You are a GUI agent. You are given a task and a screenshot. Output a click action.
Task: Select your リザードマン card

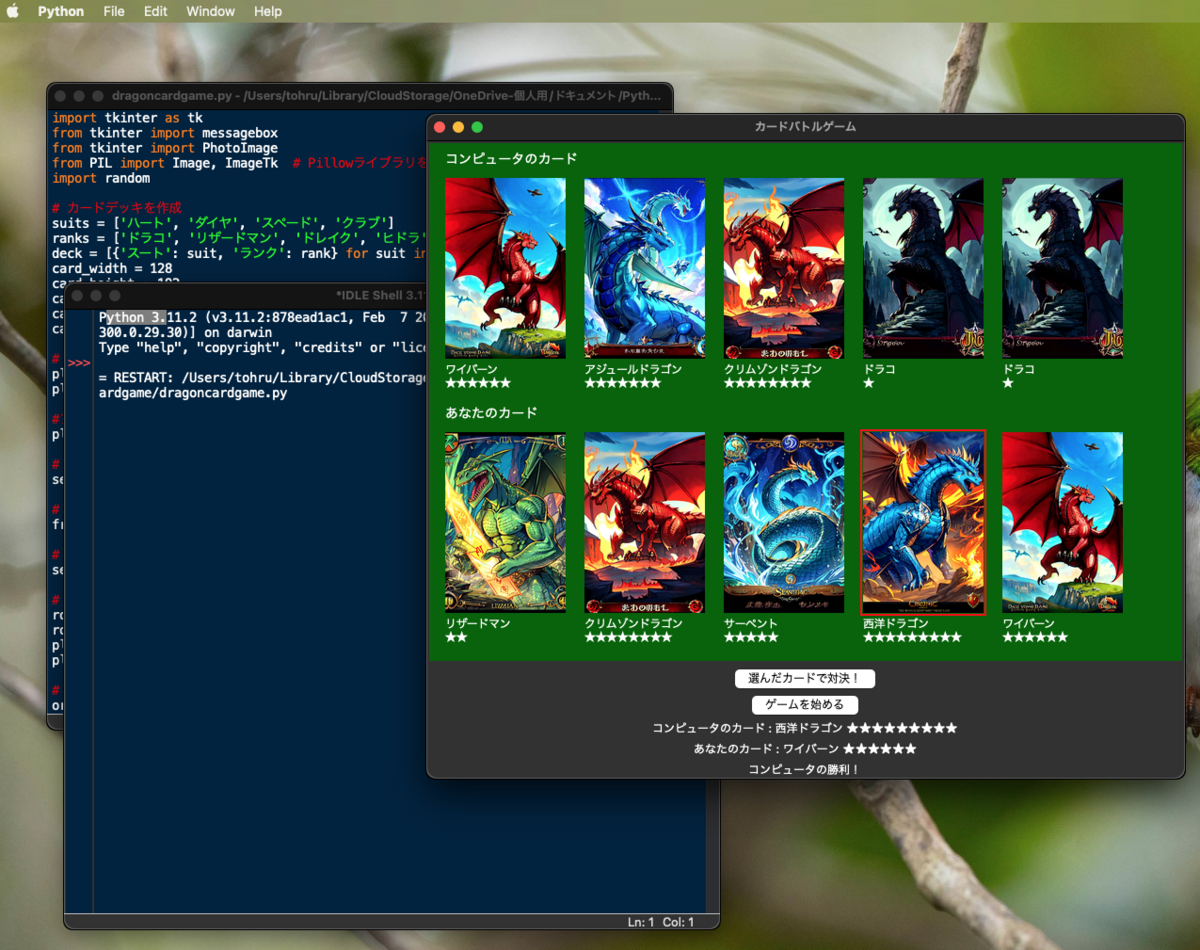pyautogui.click(x=505, y=522)
